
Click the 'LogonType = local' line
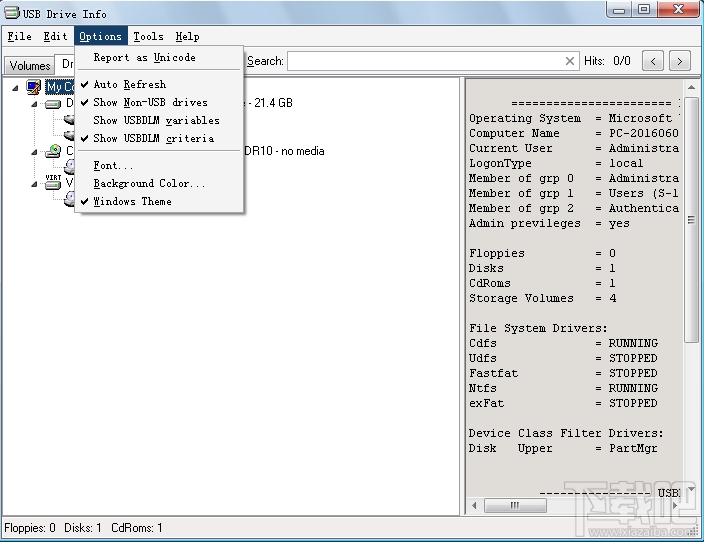tap(556, 163)
